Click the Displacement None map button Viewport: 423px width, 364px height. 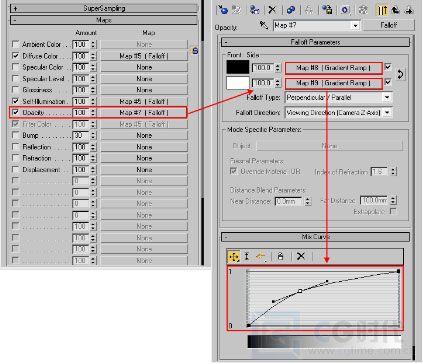tap(144, 170)
